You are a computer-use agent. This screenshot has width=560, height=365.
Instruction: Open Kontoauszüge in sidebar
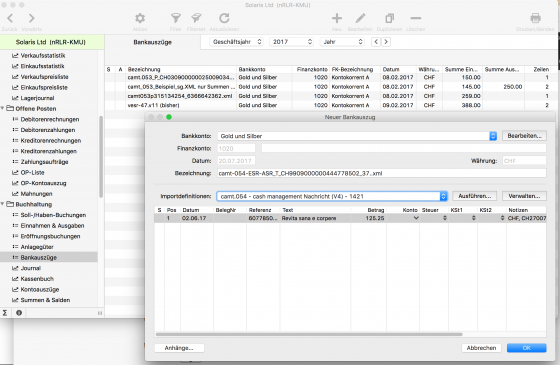point(40,289)
